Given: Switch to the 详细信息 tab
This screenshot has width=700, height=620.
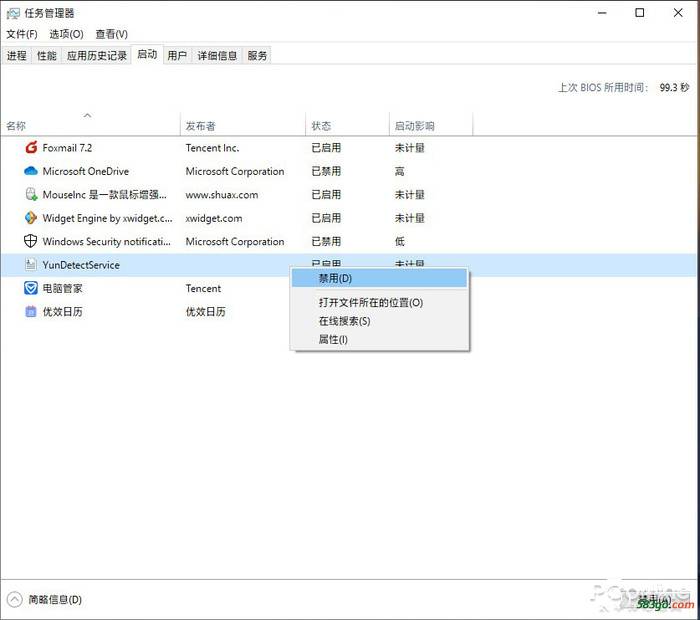Looking at the screenshot, I should click(217, 55).
